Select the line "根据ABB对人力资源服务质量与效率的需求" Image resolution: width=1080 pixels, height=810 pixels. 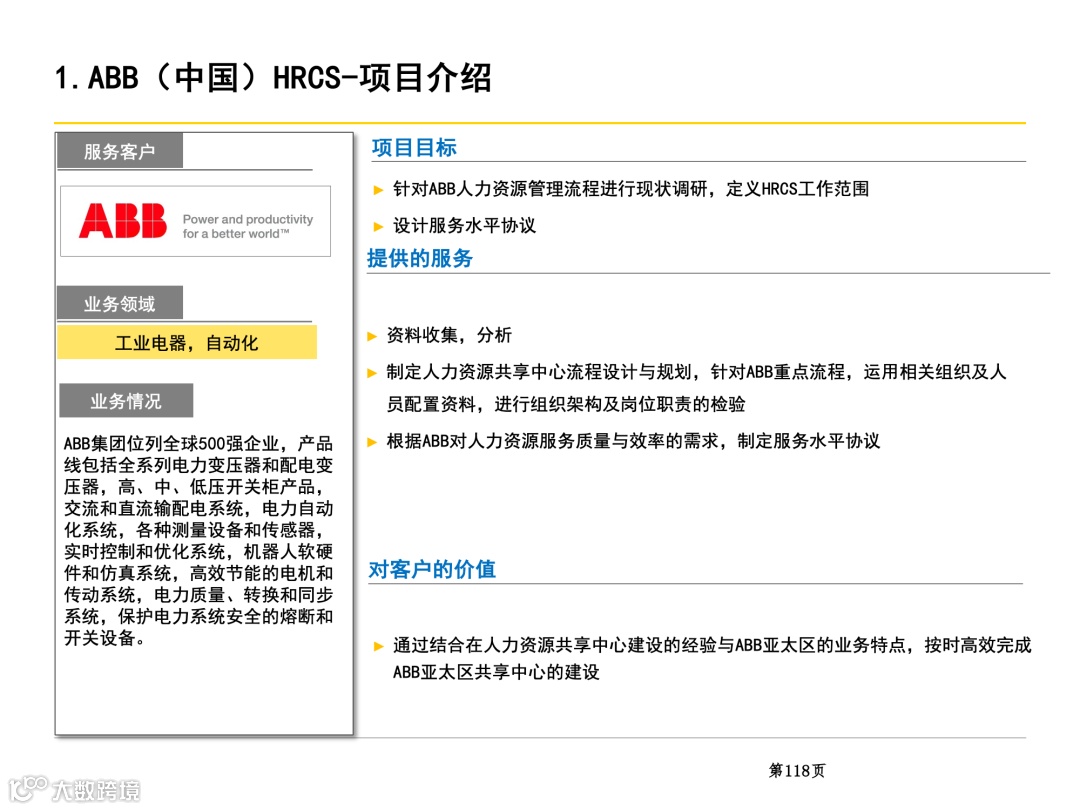[633, 441]
